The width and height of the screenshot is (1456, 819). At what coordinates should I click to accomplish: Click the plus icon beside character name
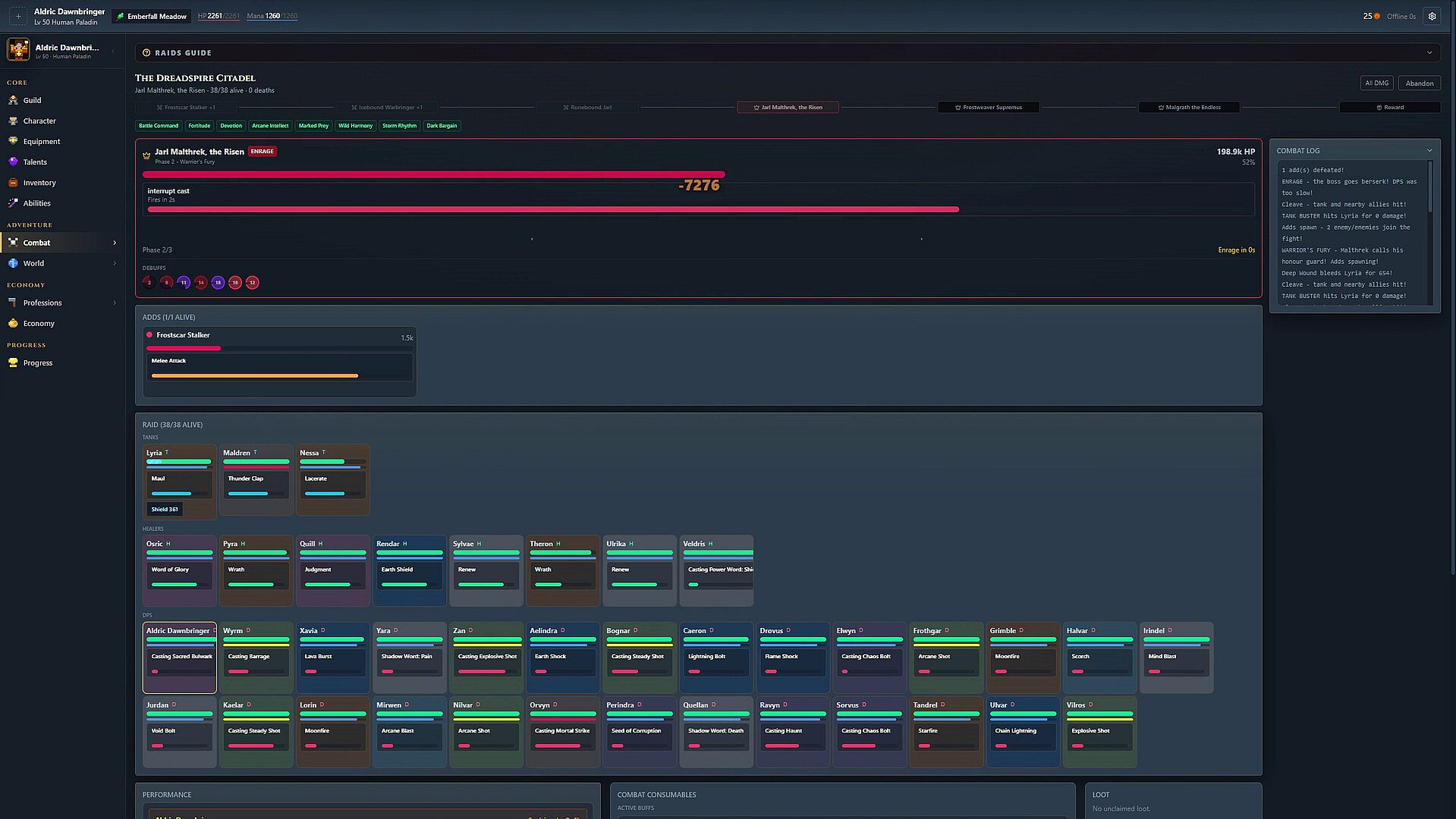point(18,16)
